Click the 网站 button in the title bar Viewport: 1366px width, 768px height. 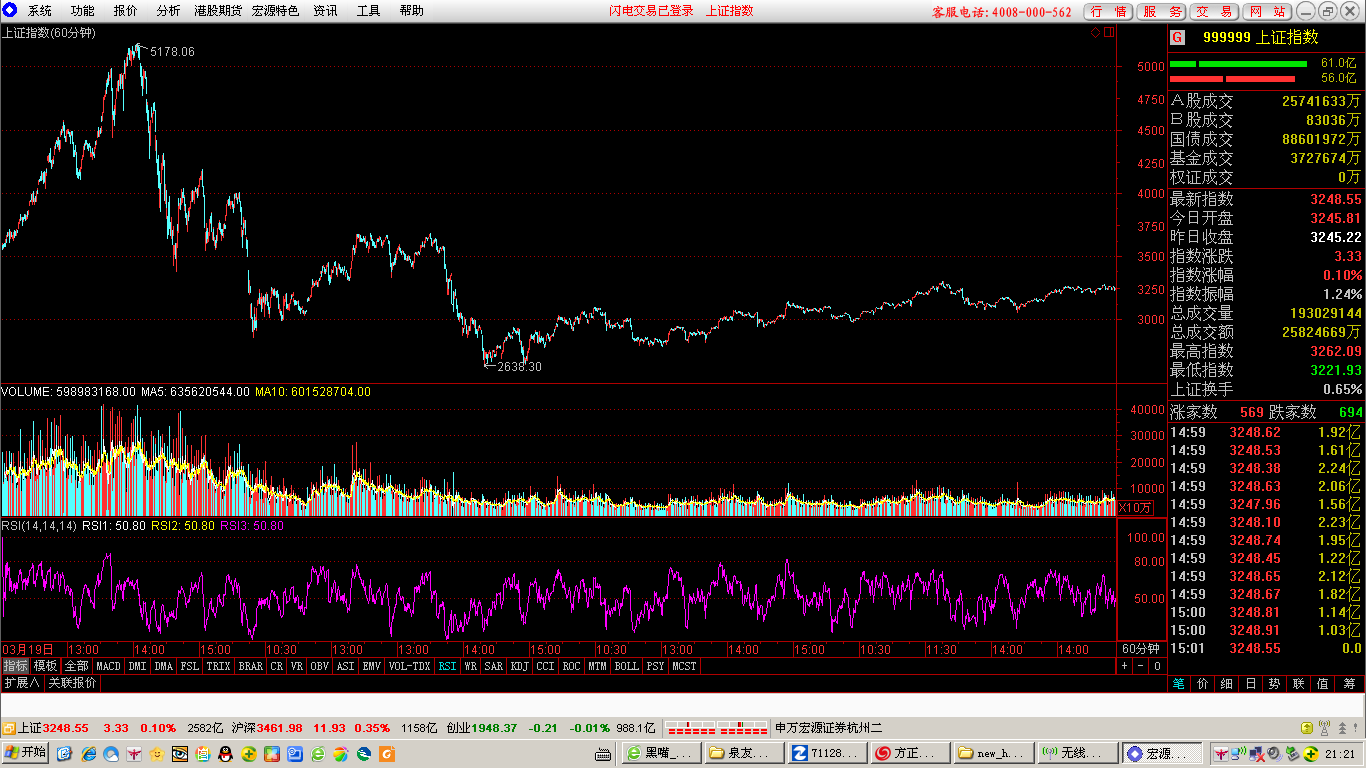[x=1267, y=12]
